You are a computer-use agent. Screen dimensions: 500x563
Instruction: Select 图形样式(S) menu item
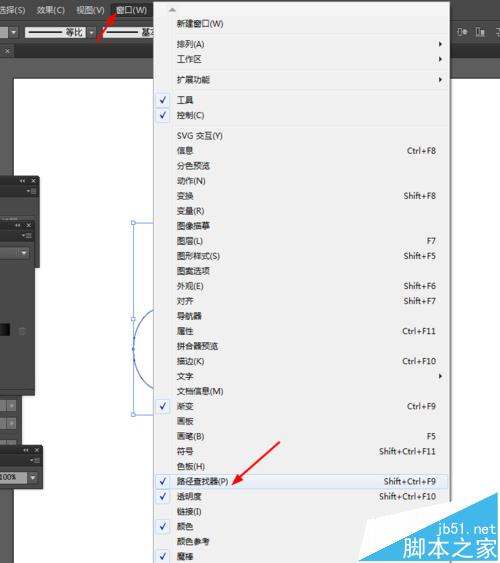[x=302, y=256]
